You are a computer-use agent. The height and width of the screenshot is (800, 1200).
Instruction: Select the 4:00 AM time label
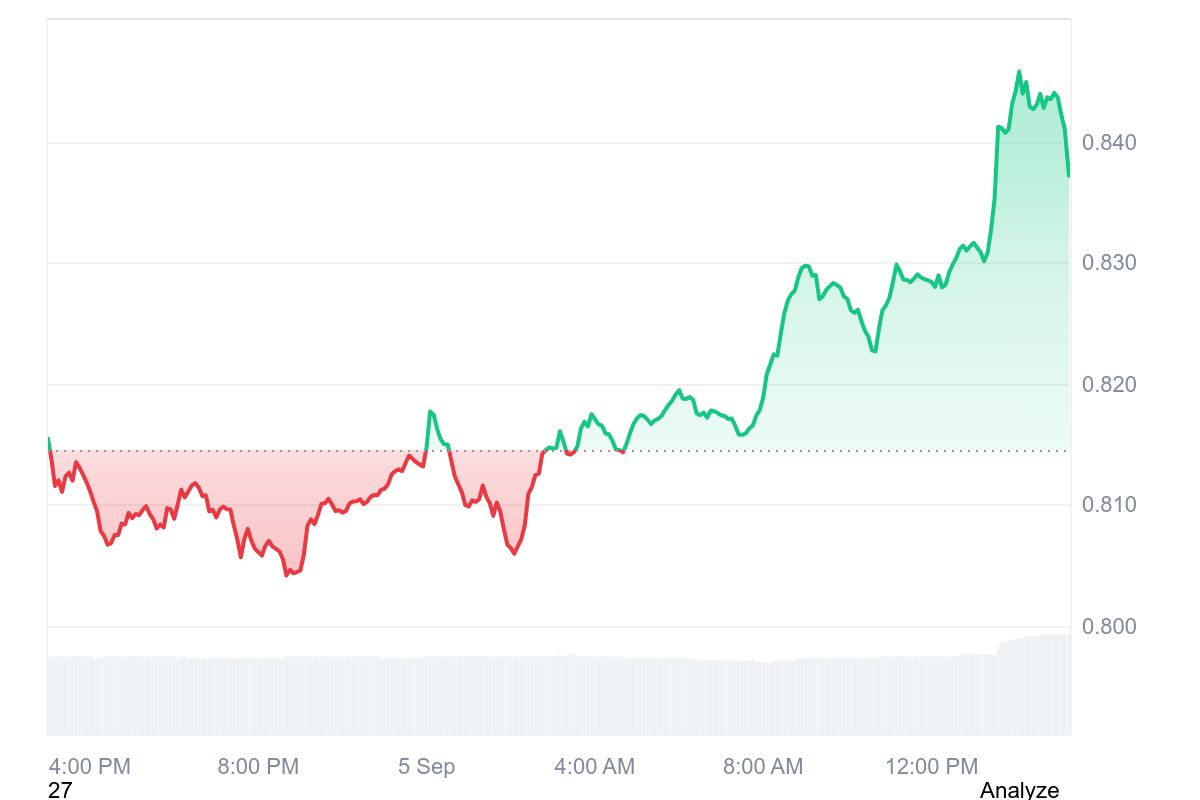tap(595, 767)
